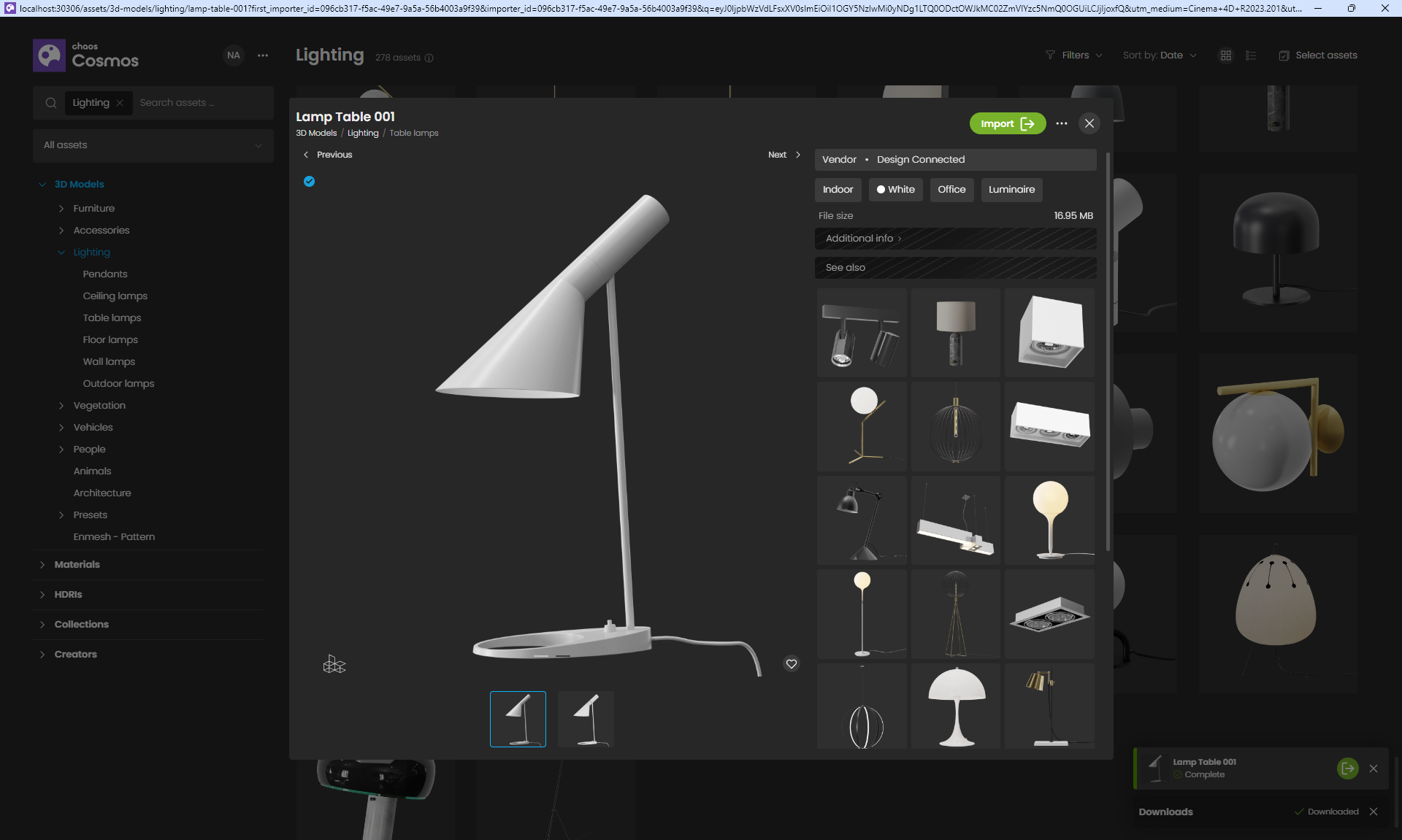Click the favorite heart icon

click(792, 664)
